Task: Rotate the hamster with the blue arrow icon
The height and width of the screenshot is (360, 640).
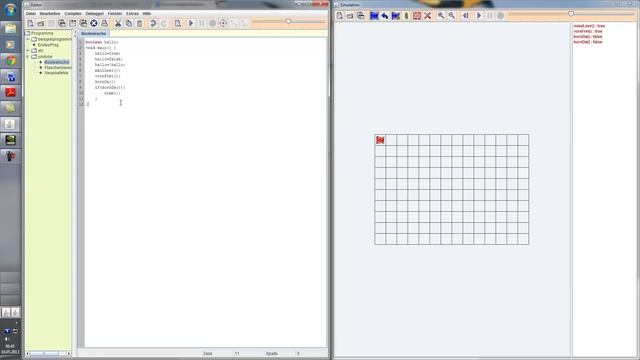Action: 384,16
